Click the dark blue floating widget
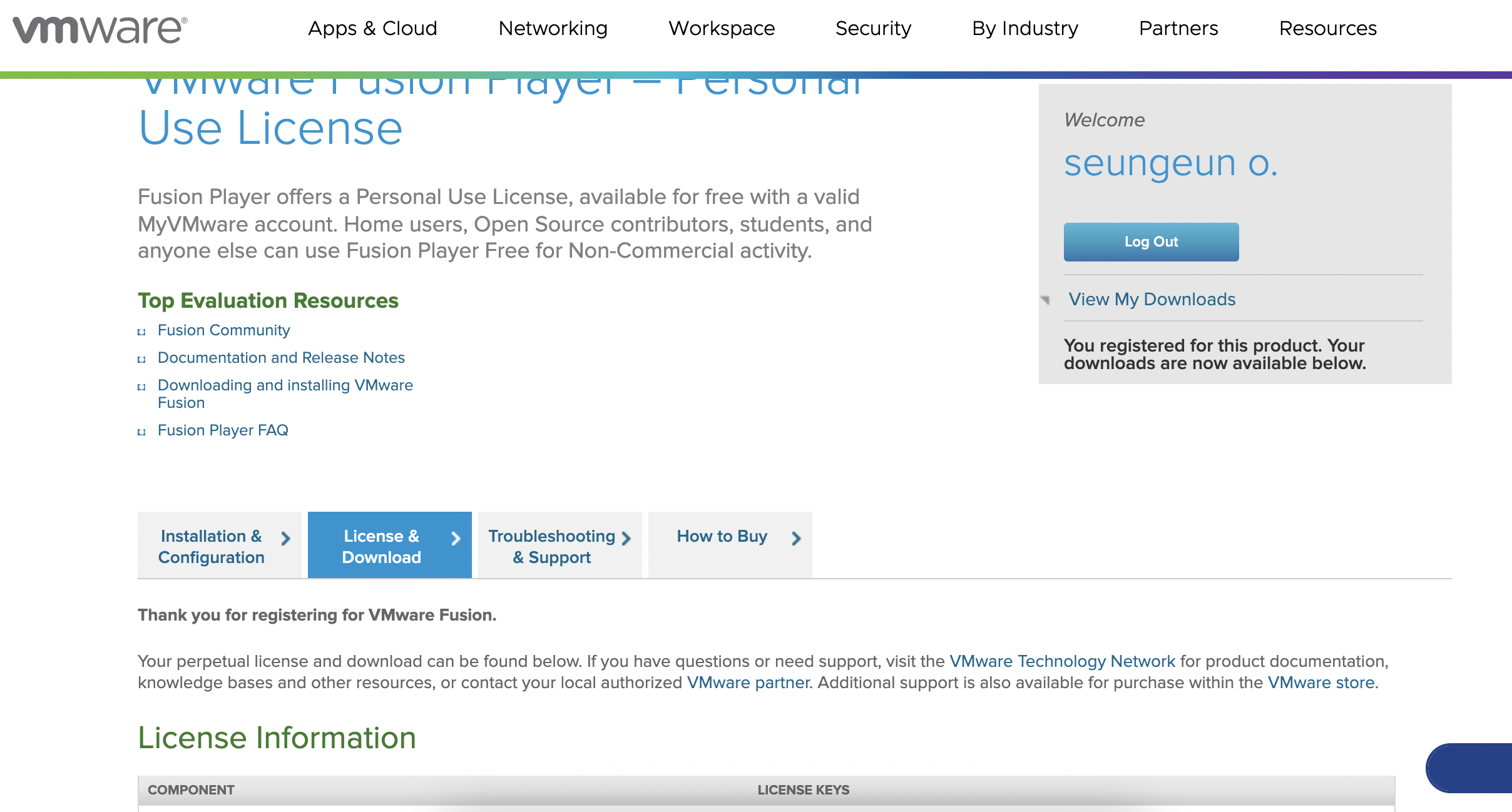1512x812 pixels. click(x=1471, y=768)
